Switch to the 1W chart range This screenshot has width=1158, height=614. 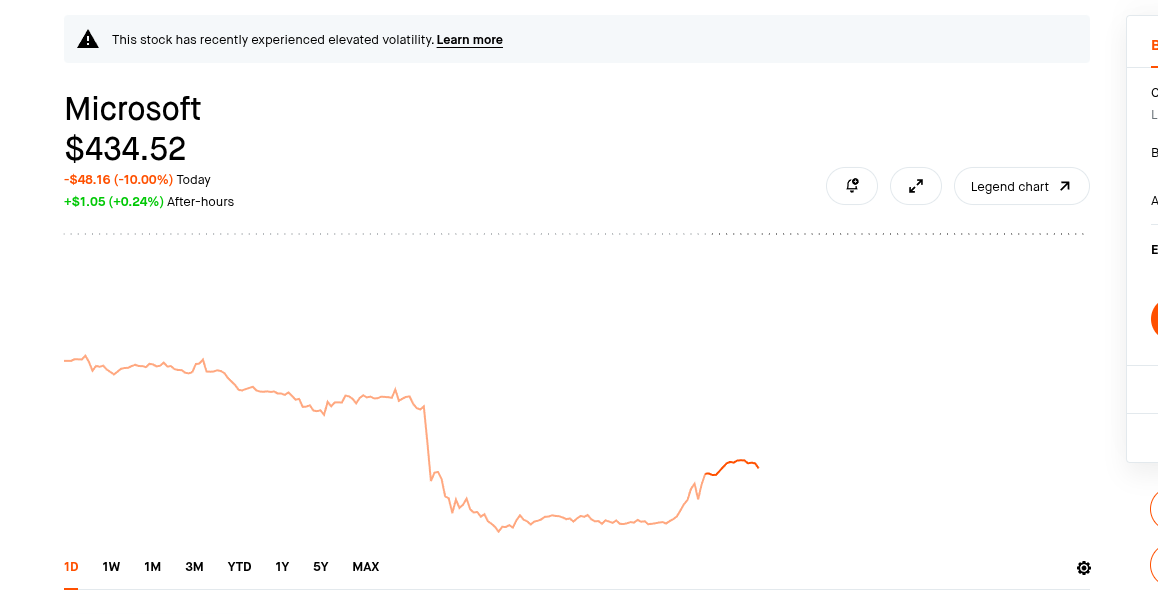[x=111, y=567]
